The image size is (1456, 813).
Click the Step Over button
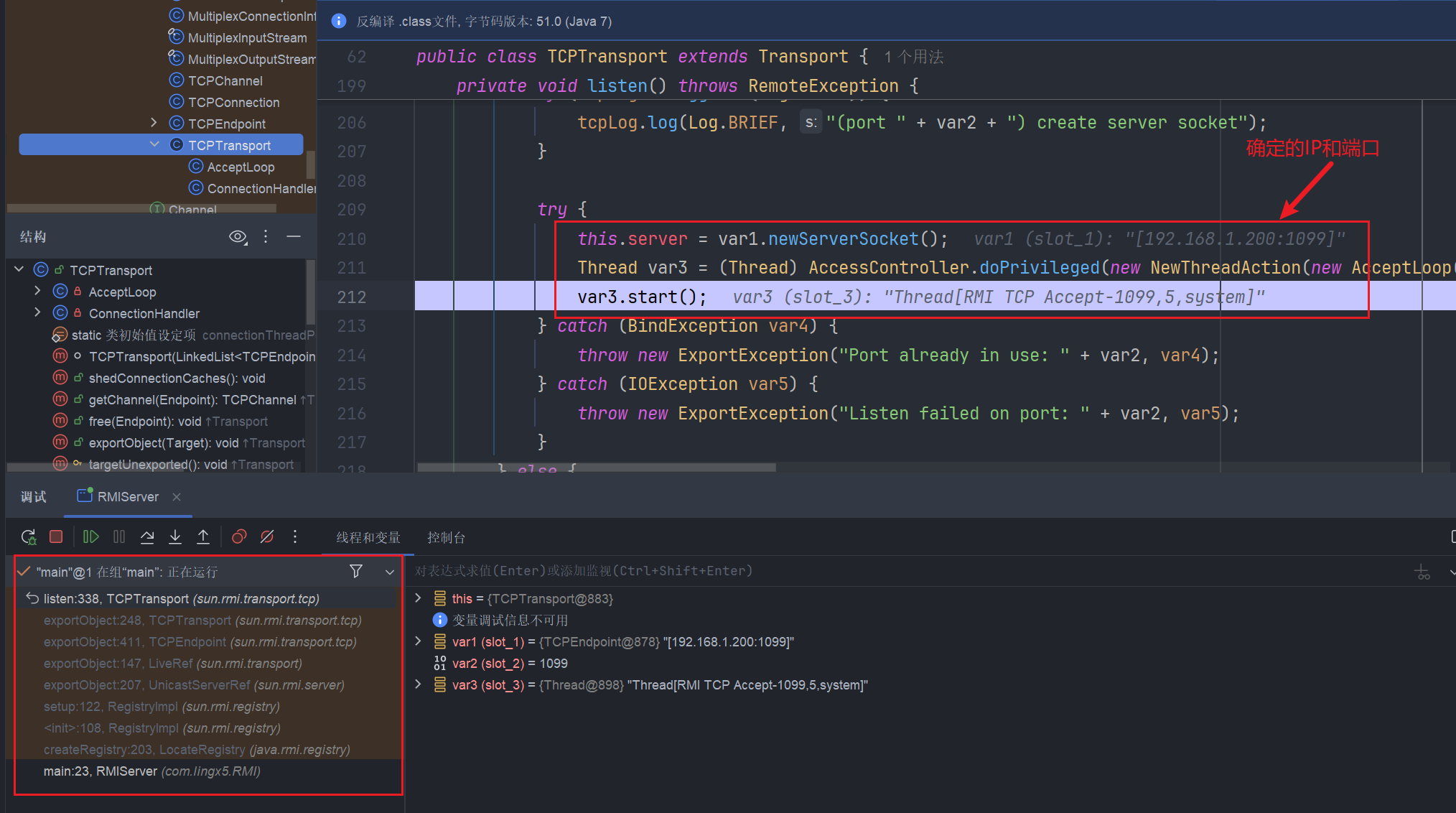point(147,536)
